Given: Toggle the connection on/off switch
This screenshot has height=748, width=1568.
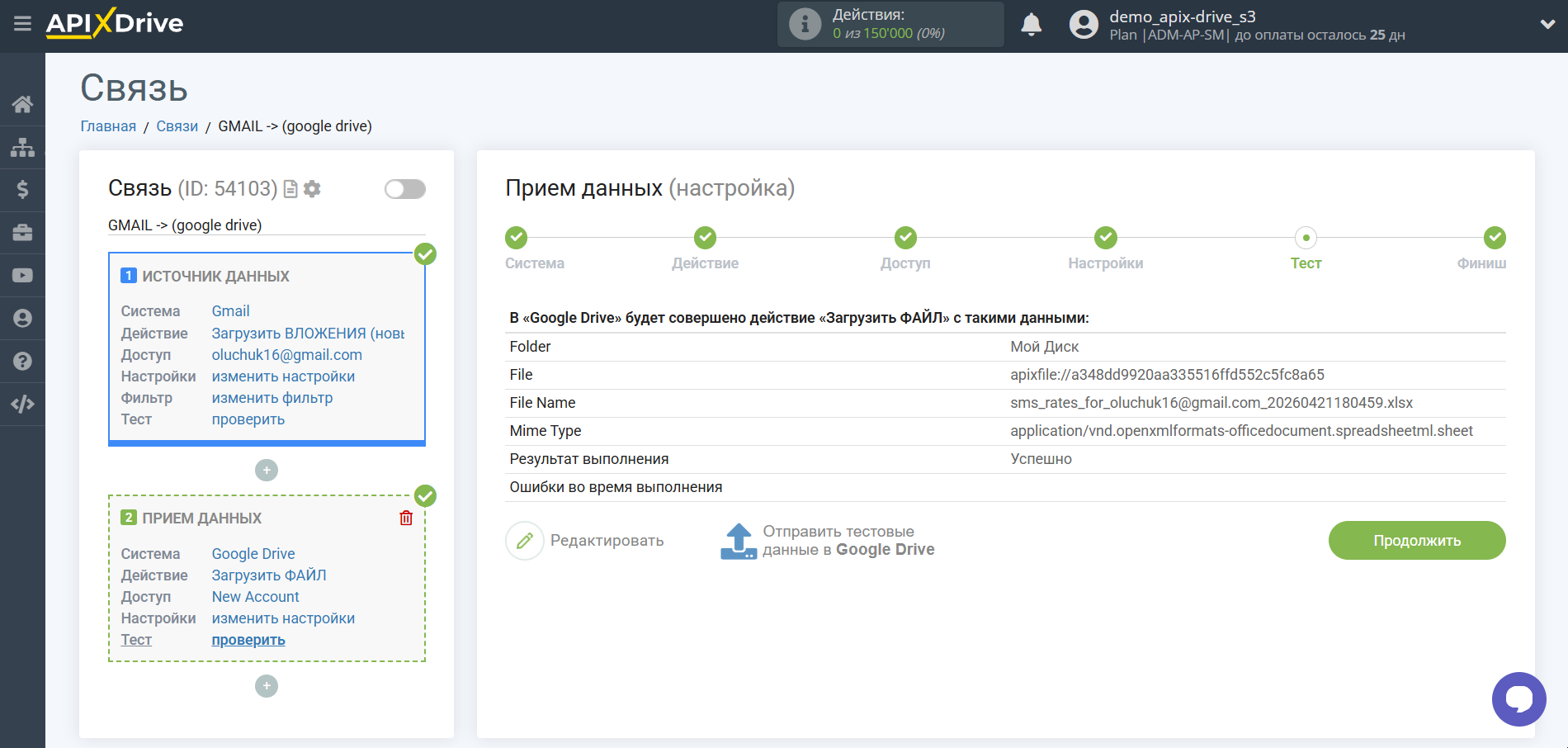Looking at the screenshot, I should (x=405, y=189).
